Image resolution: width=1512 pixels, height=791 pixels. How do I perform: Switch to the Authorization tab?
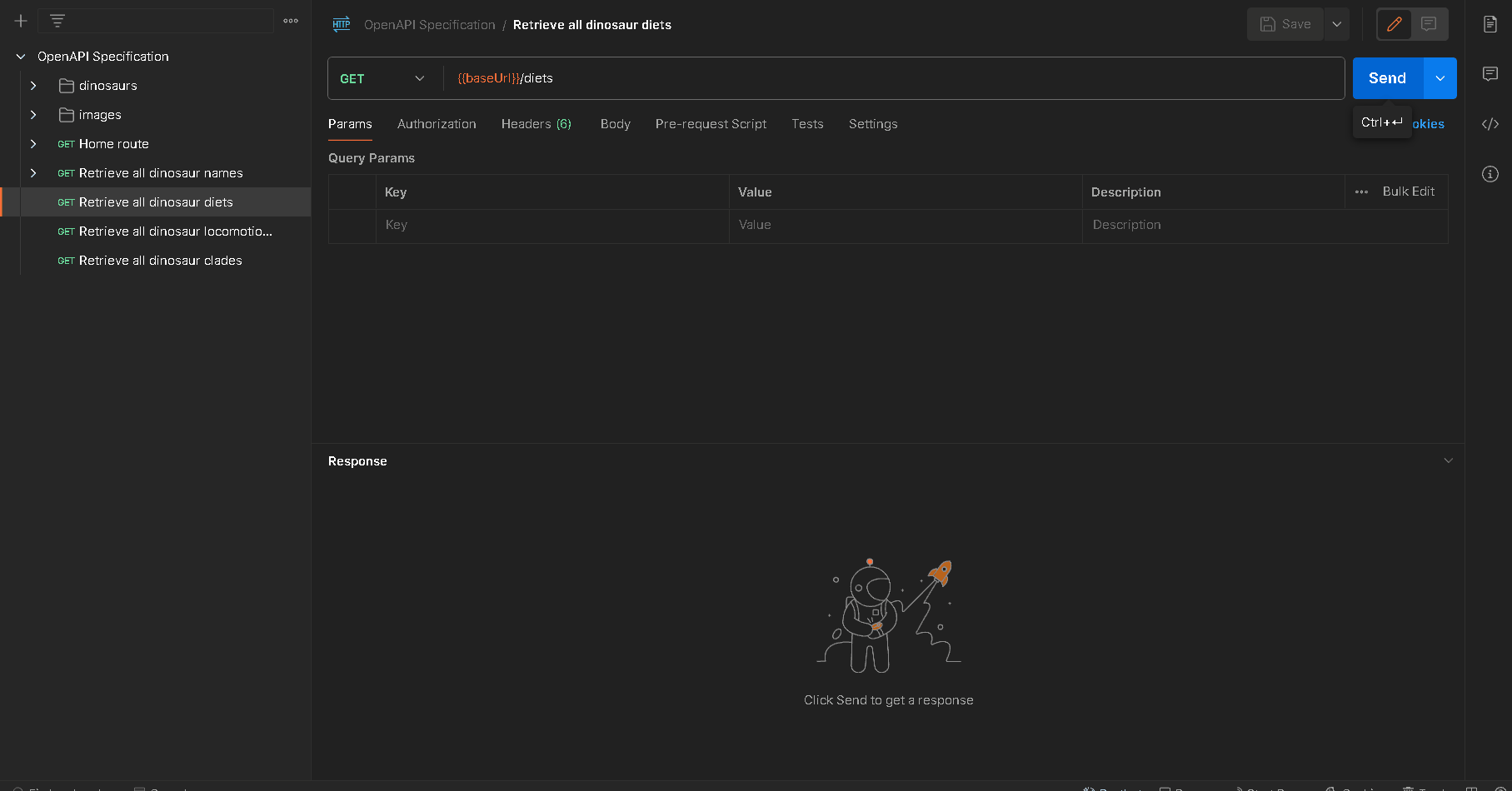[437, 124]
